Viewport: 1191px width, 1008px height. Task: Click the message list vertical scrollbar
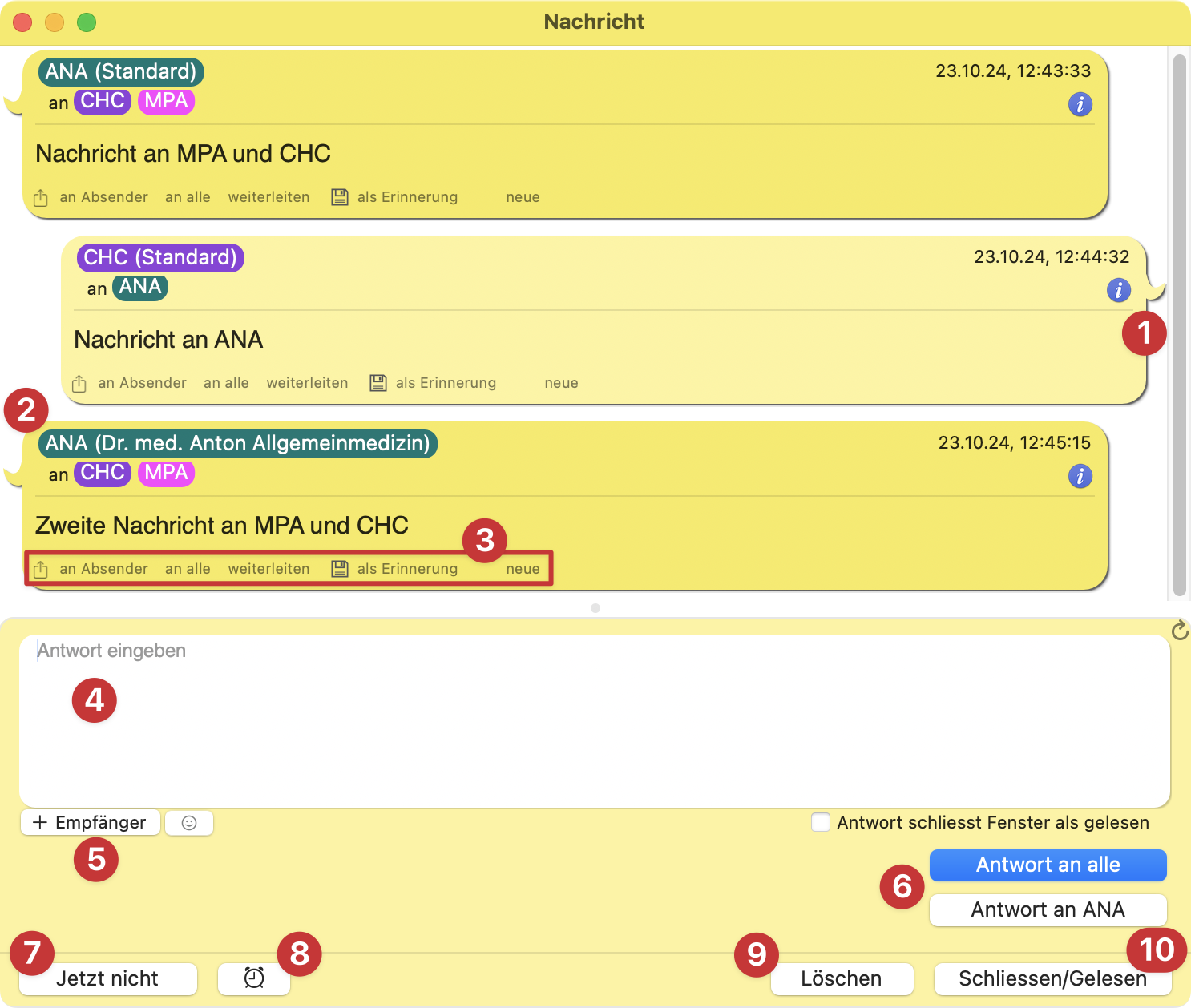(x=1179, y=325)
